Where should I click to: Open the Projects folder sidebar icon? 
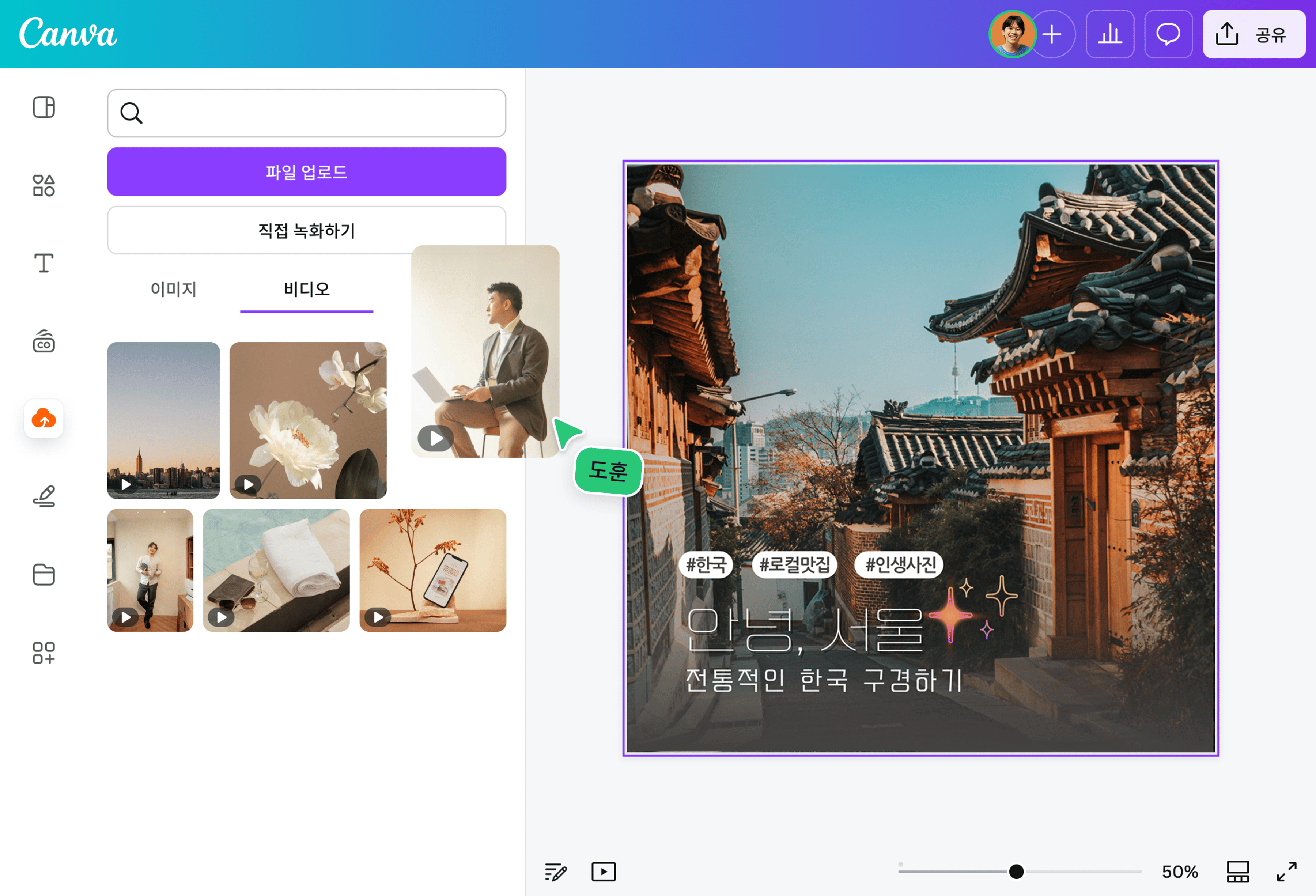tap(44, 574)
